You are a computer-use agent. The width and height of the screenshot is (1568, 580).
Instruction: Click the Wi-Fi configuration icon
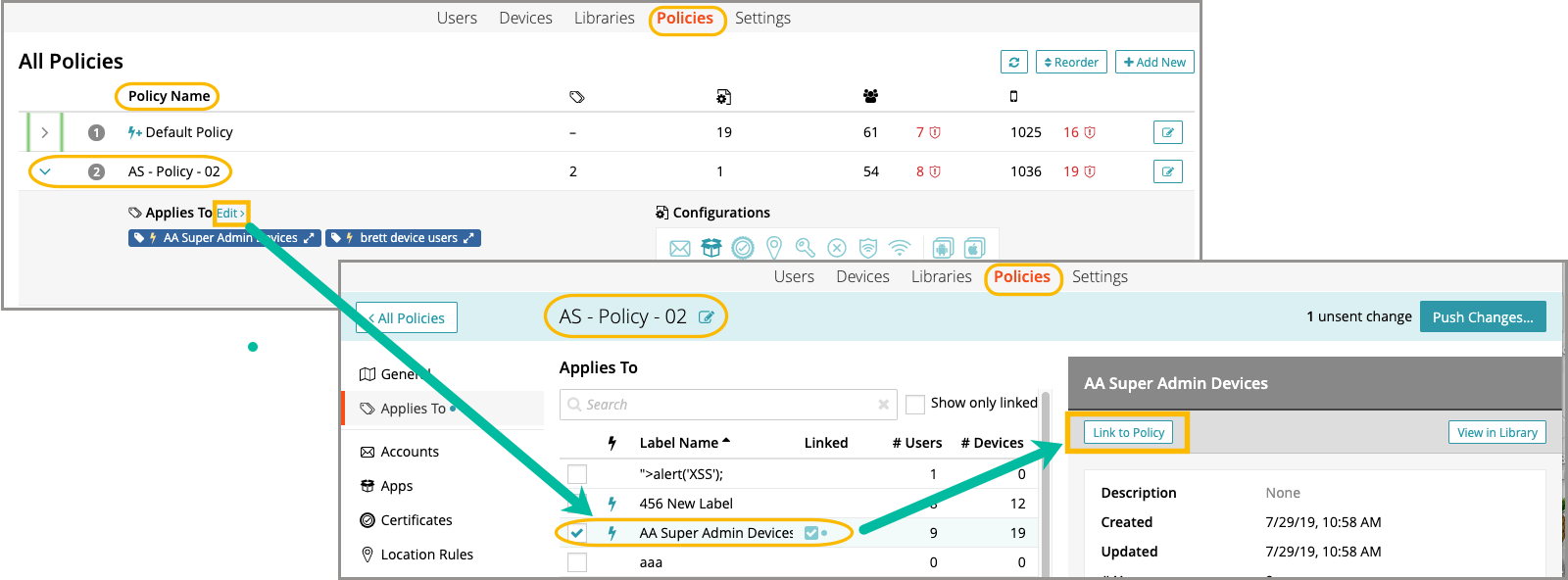click(899, 248)
